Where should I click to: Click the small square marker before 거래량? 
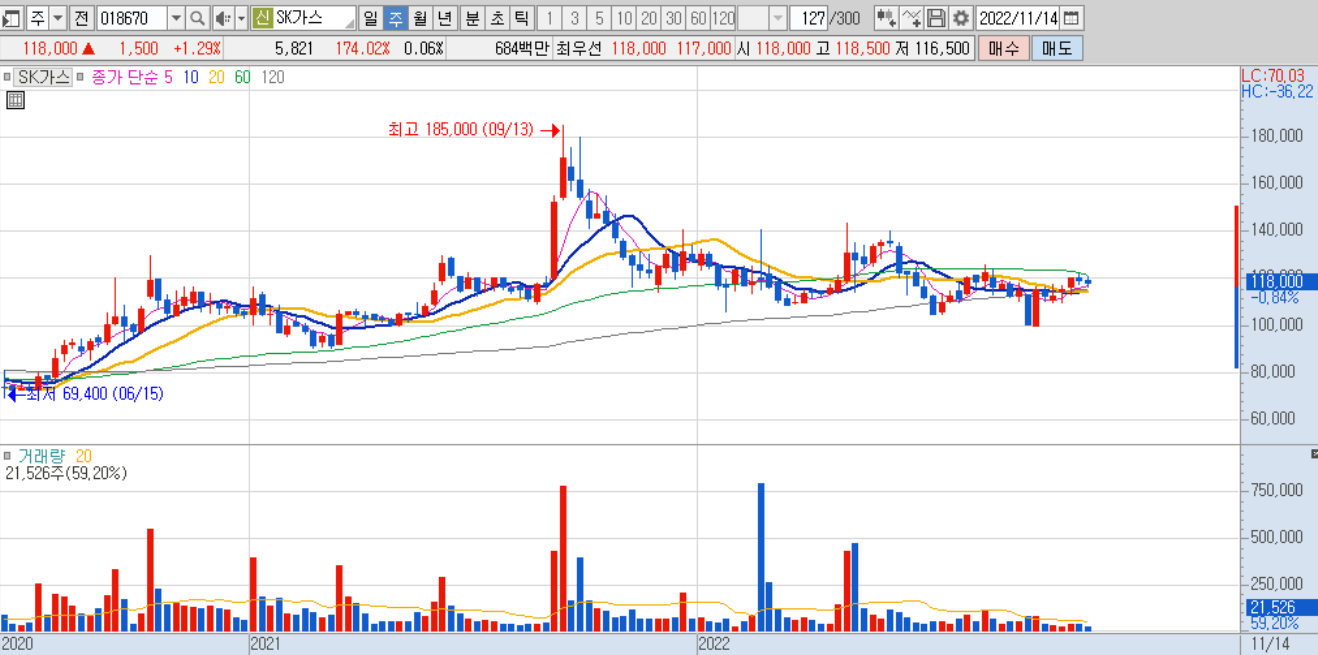(x=7, y=455)
